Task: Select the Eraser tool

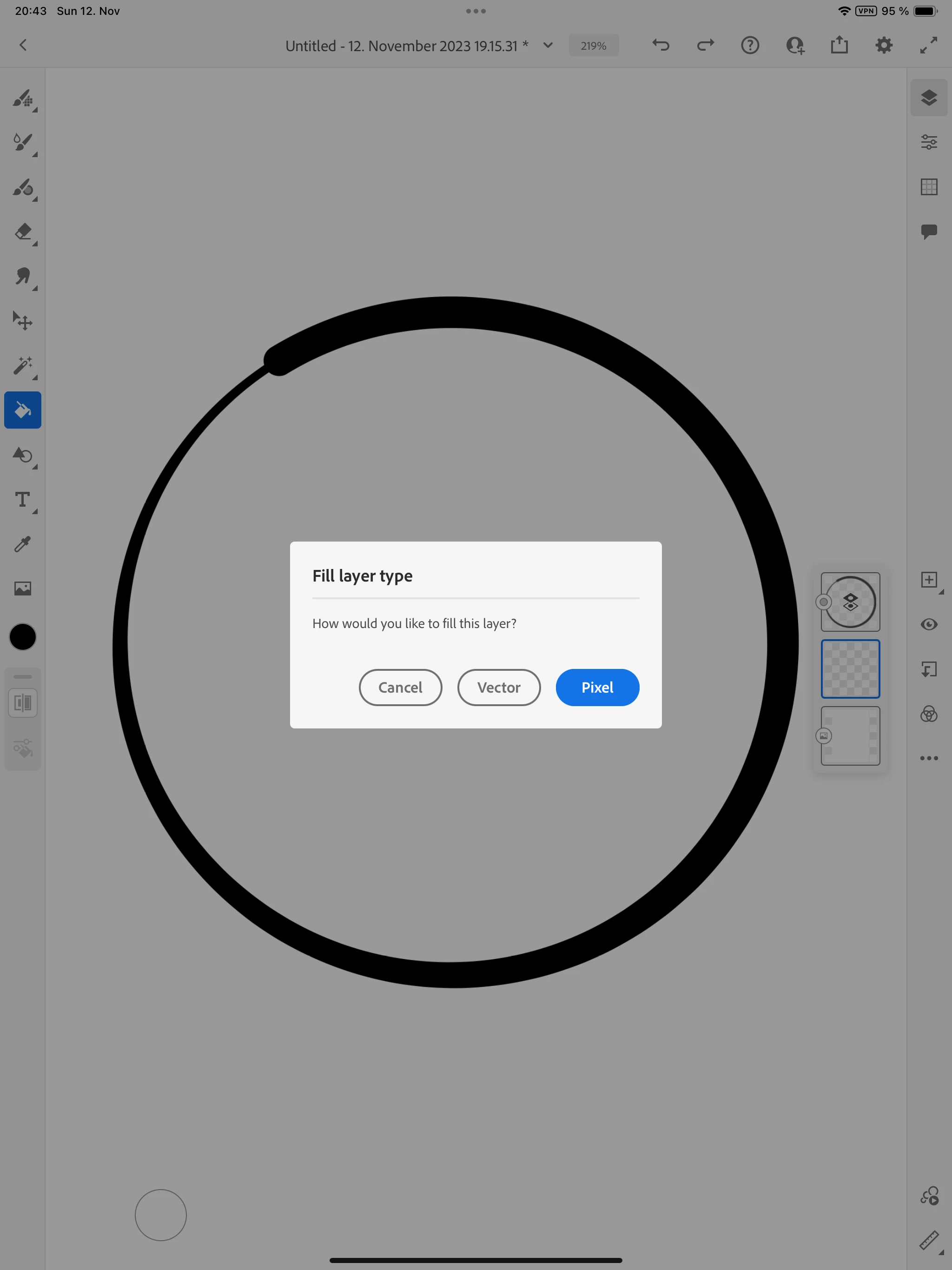Action: [22, 232]
